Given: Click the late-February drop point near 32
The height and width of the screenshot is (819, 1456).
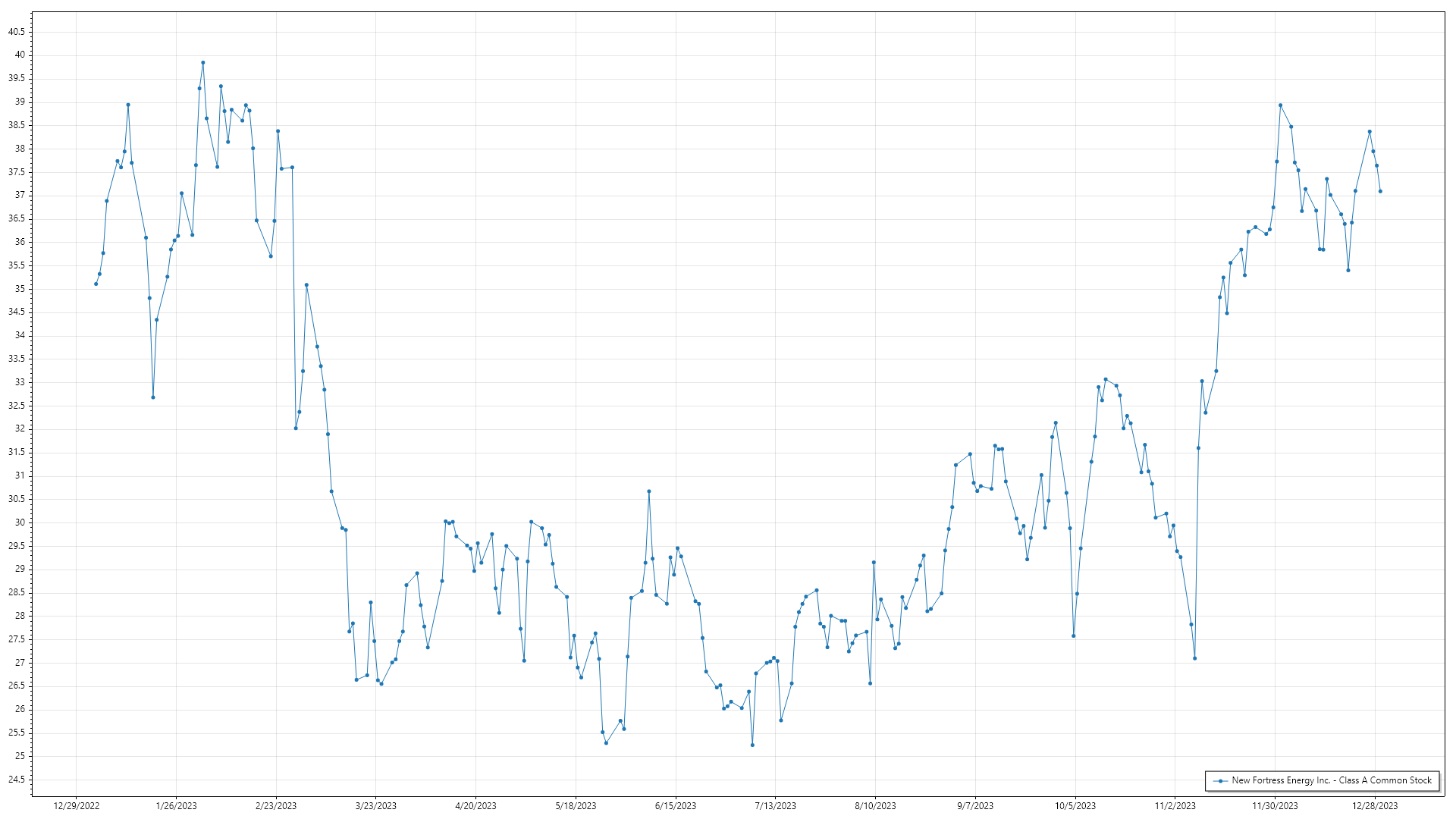Looking at the screenshot, I should coord(296,428).
